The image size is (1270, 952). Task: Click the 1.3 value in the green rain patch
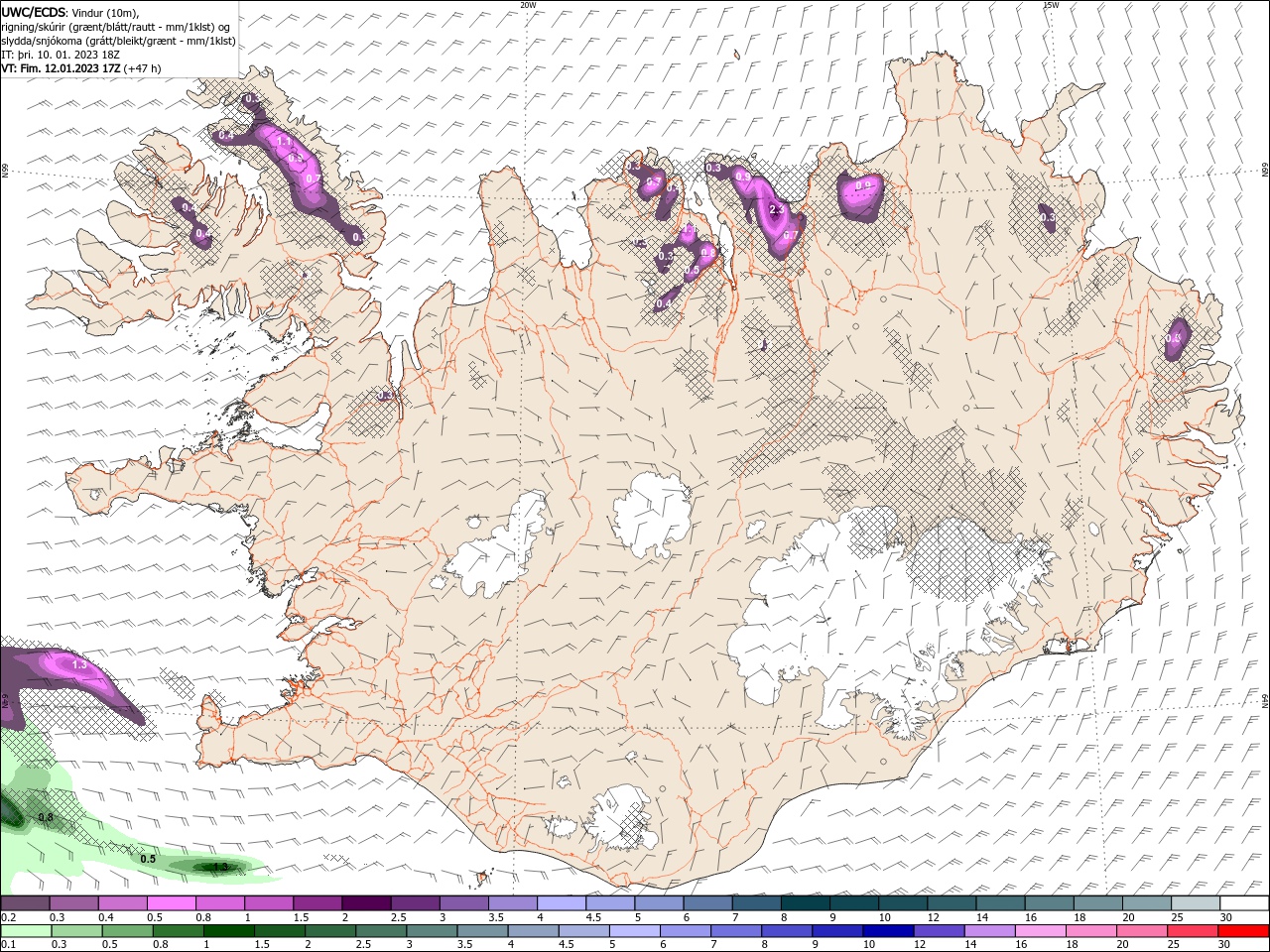pyautogui.click(x=220, y=867)
